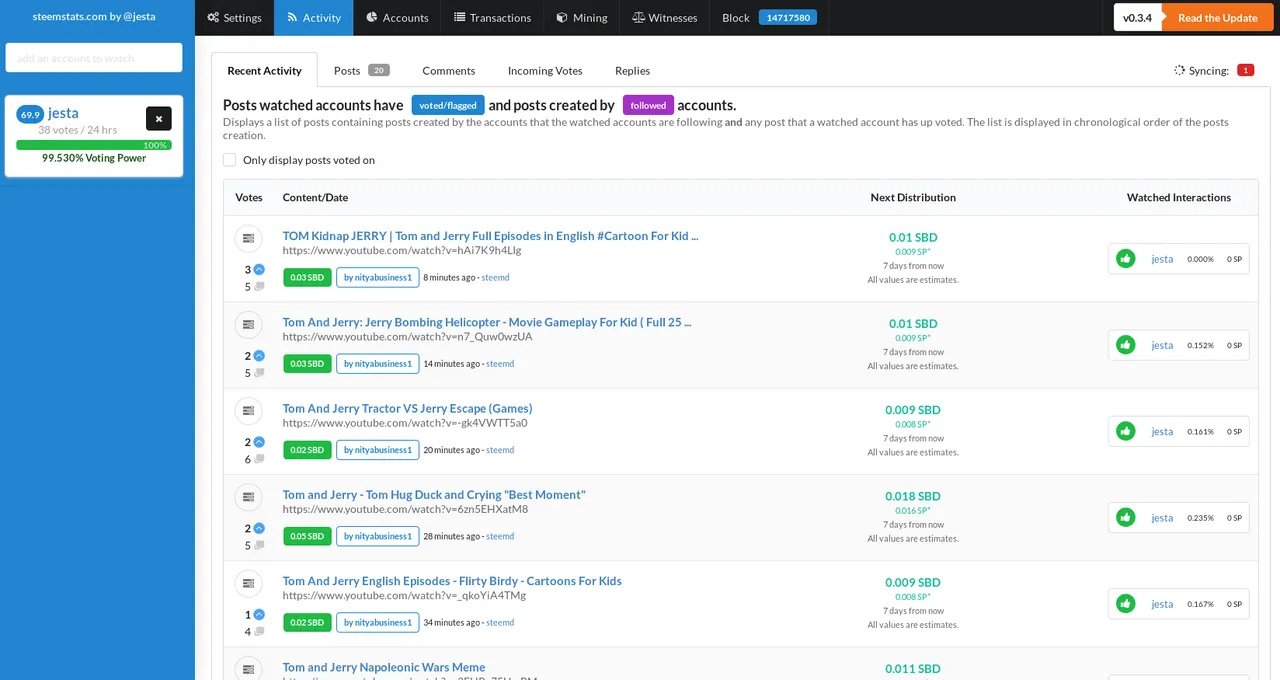Click post icon for Tom Hug Duck
This screenshot has height=680, width=1280.
(248, 496)
